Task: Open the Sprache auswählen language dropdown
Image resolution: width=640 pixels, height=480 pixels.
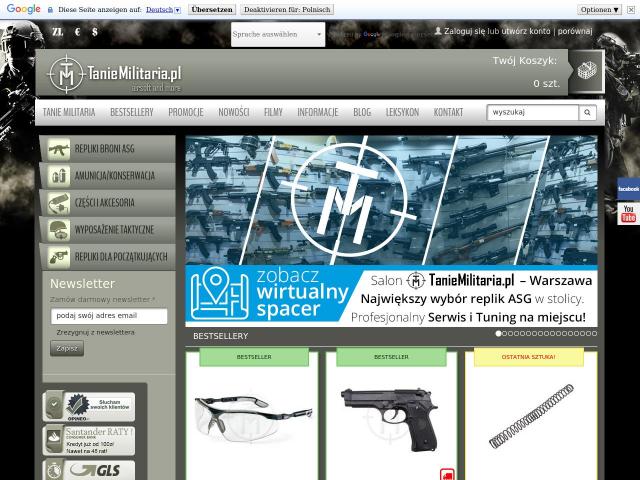Action: click(x=278, y=34)
